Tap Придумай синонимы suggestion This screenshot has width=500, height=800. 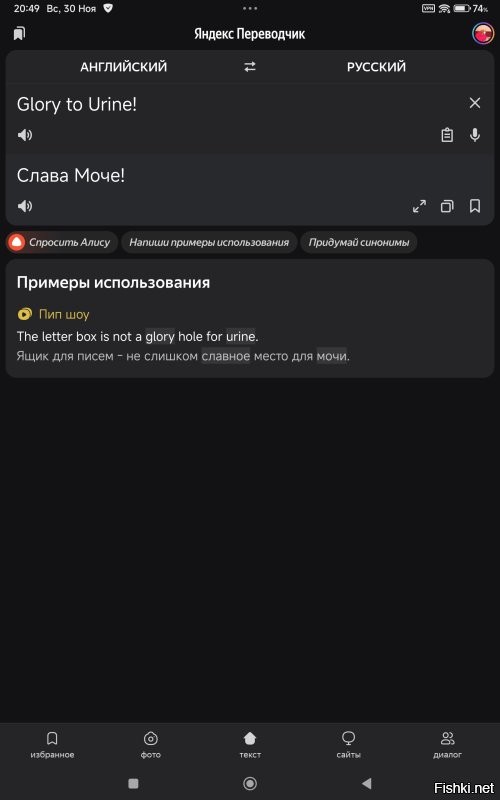(x=359, y=242)
